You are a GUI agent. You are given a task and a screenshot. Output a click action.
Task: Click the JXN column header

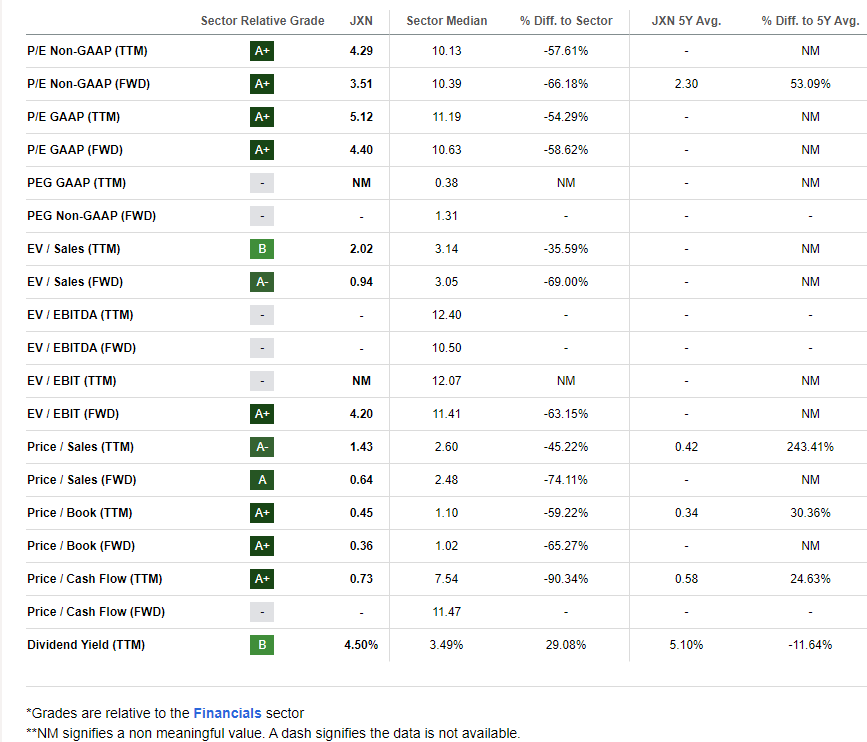(361, 20)
